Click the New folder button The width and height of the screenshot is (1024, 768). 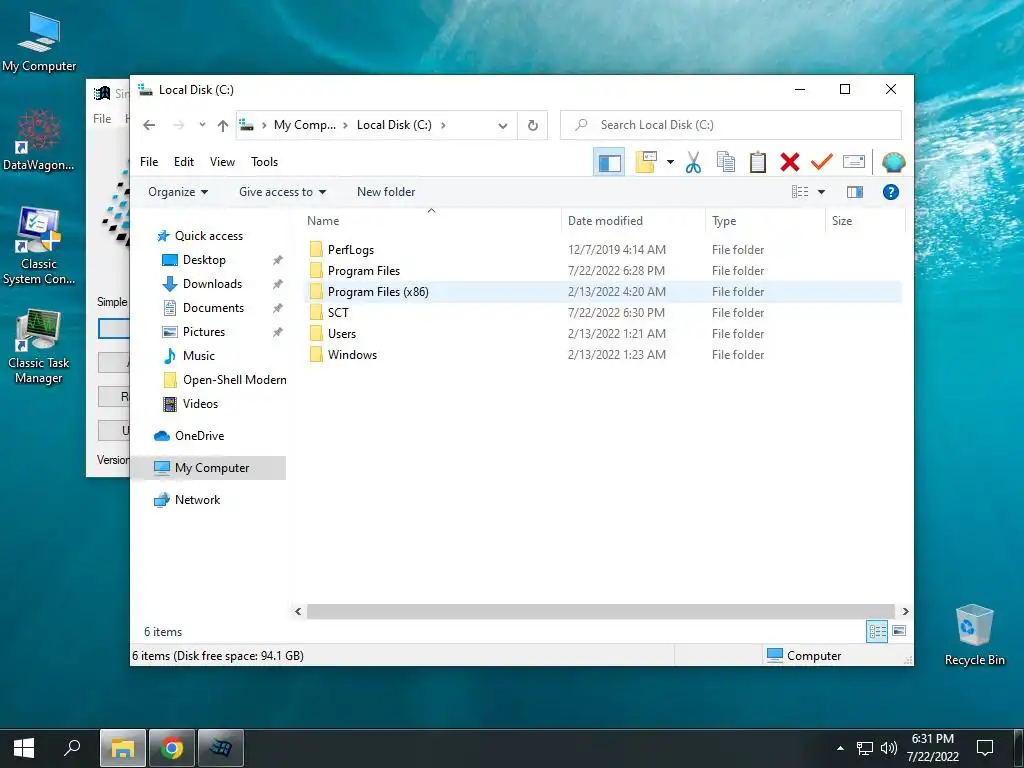(x=386, y=192)
